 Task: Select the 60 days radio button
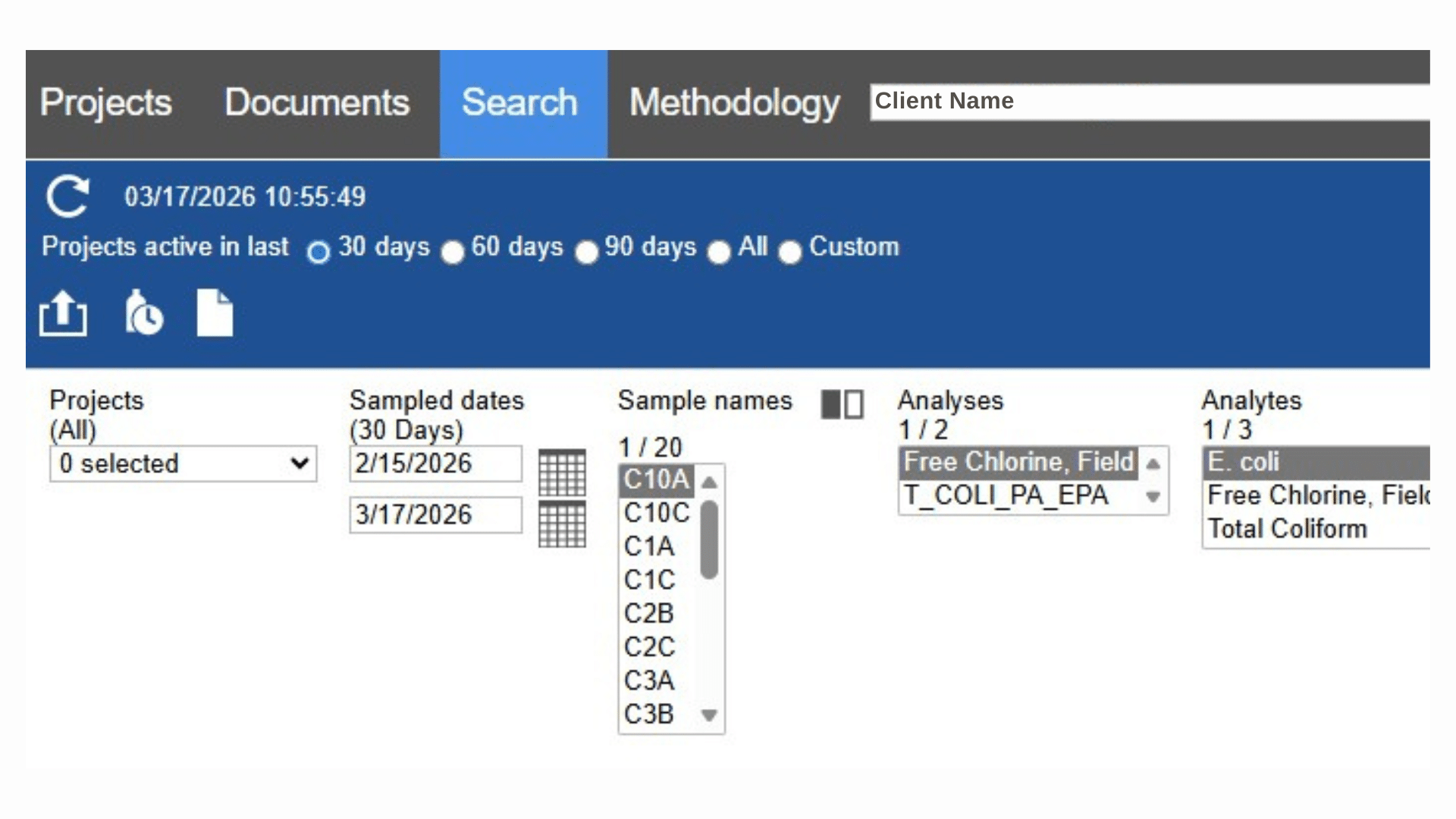pyautogui.click(x=453, y=252)
